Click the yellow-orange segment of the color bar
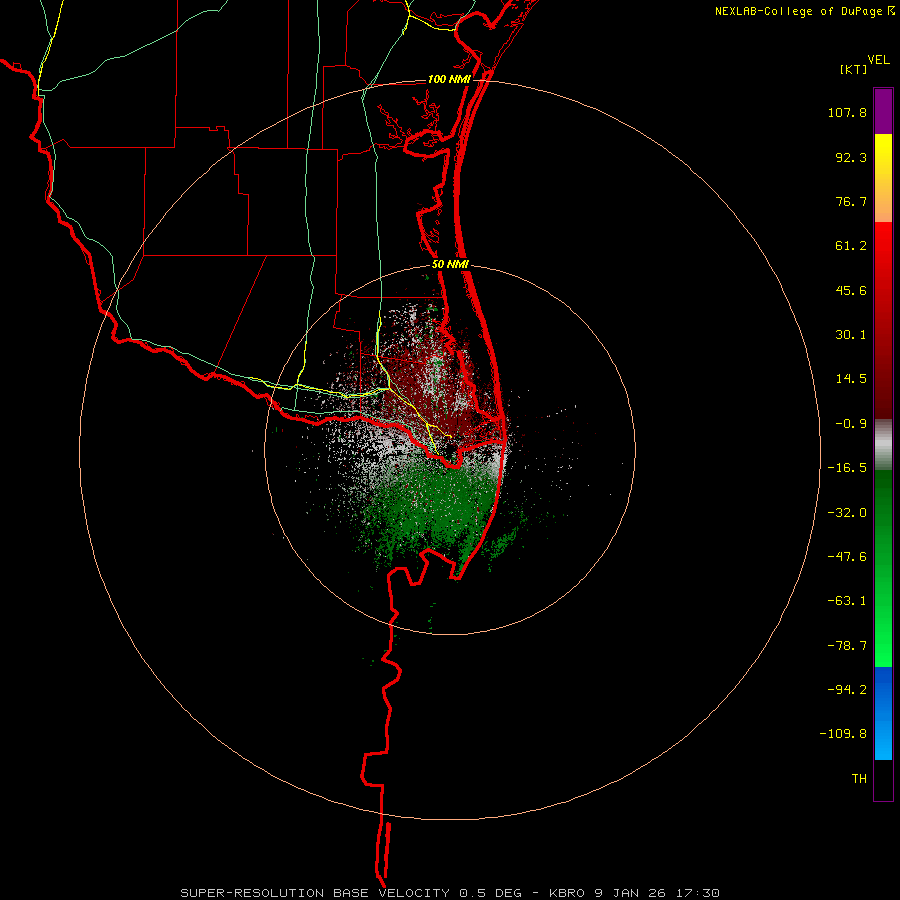The image size is (900, 900). [x=883, y=178]
